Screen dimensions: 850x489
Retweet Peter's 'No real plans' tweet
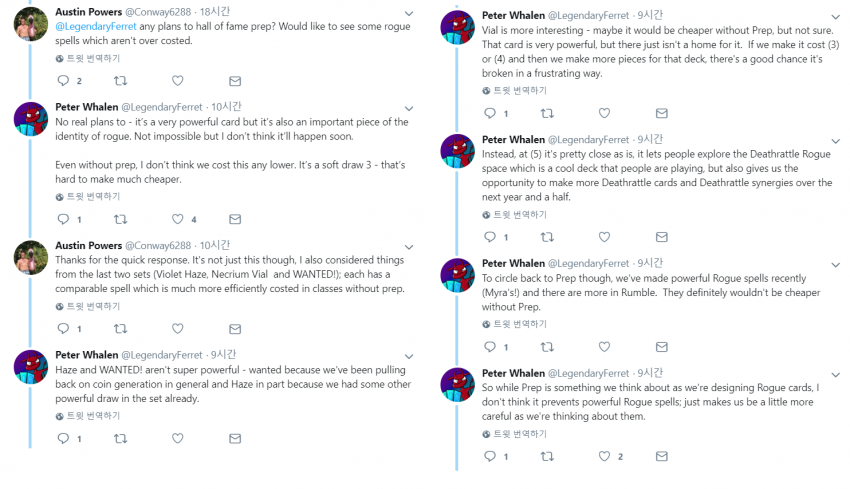coord(120,219)
